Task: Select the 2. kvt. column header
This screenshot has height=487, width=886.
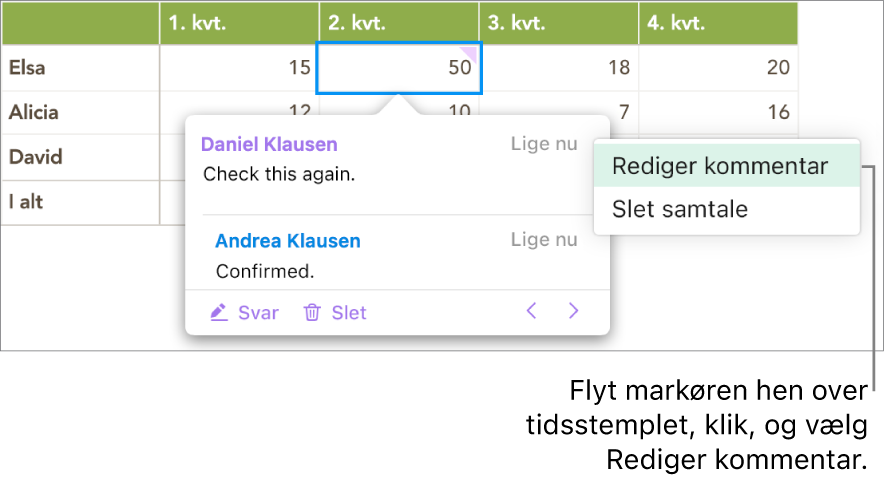Action: (x=399, y=23)
